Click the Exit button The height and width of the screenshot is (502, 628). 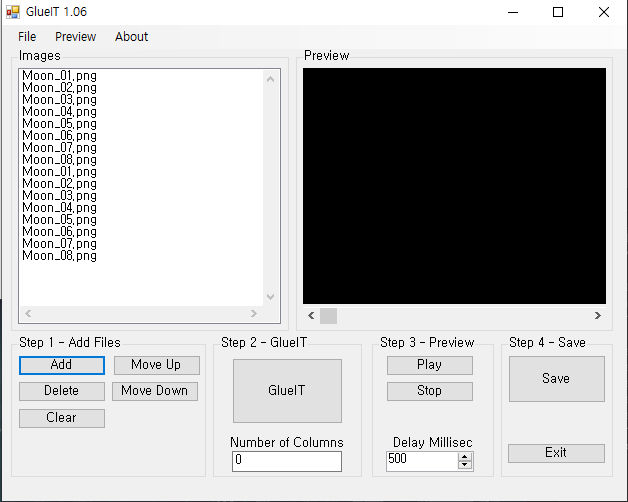click(x=556, y=453)
